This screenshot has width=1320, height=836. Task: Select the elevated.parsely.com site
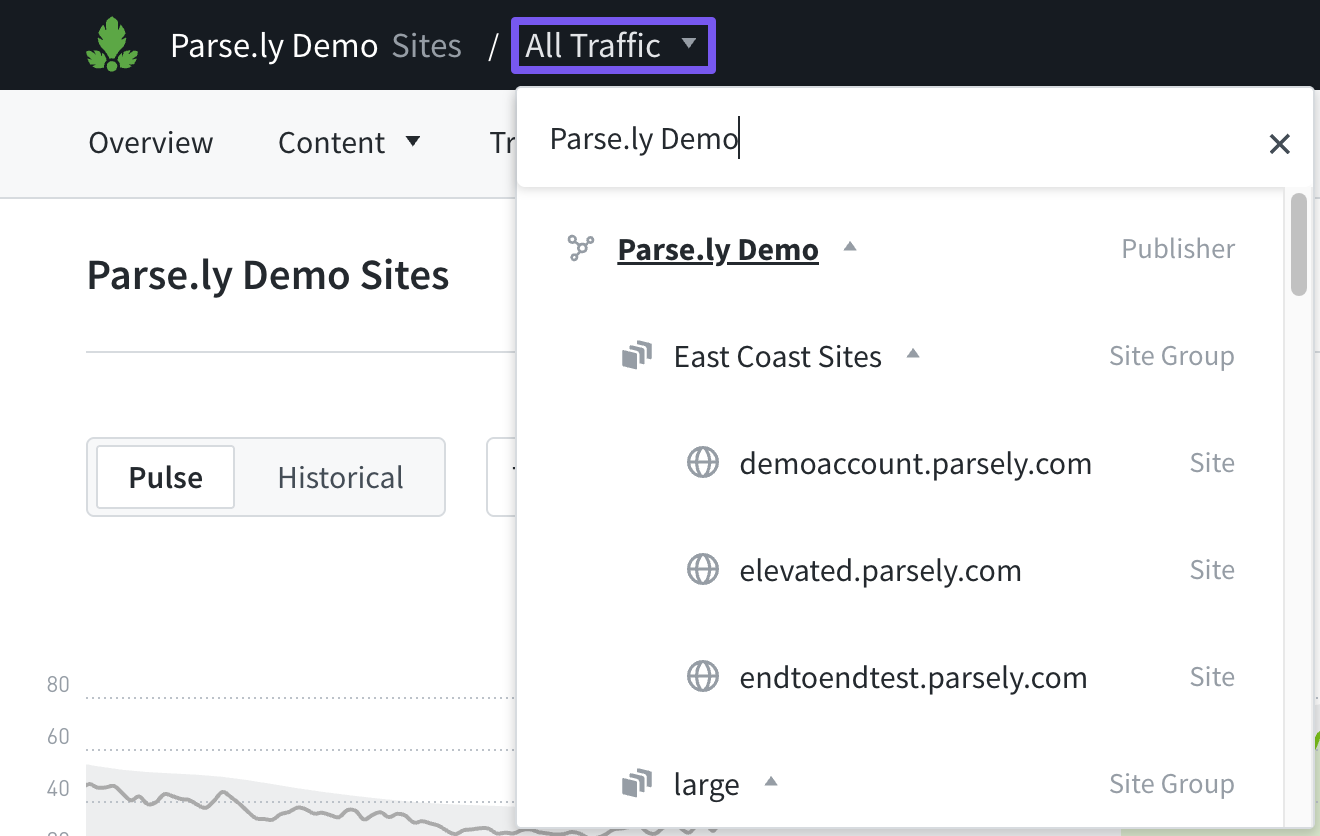[x=880, y=570]
